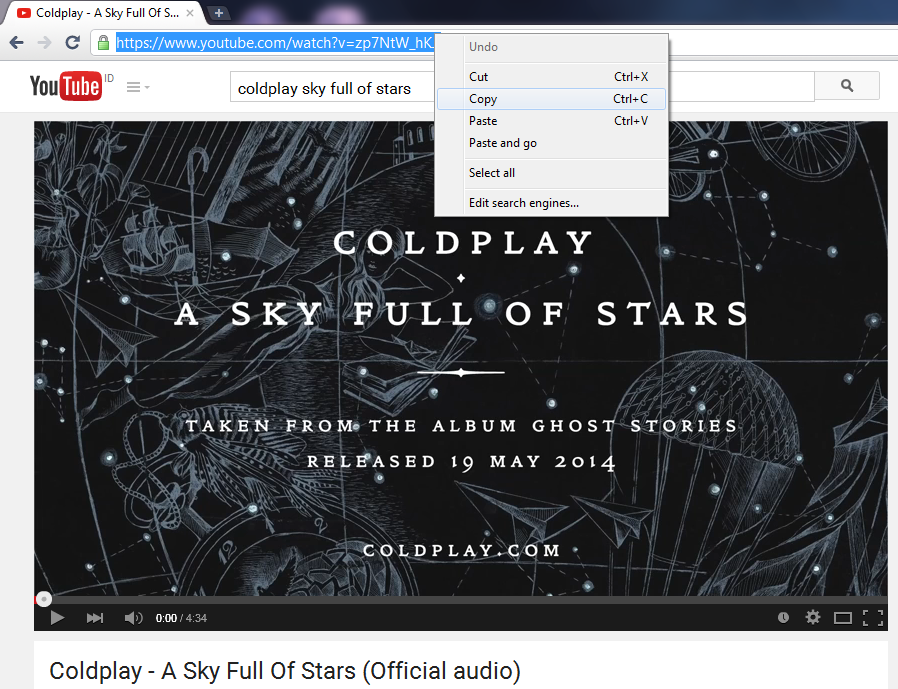Expand the YouTube guide menu dropdown
898x689 pixels.
(x=138, y=87)
